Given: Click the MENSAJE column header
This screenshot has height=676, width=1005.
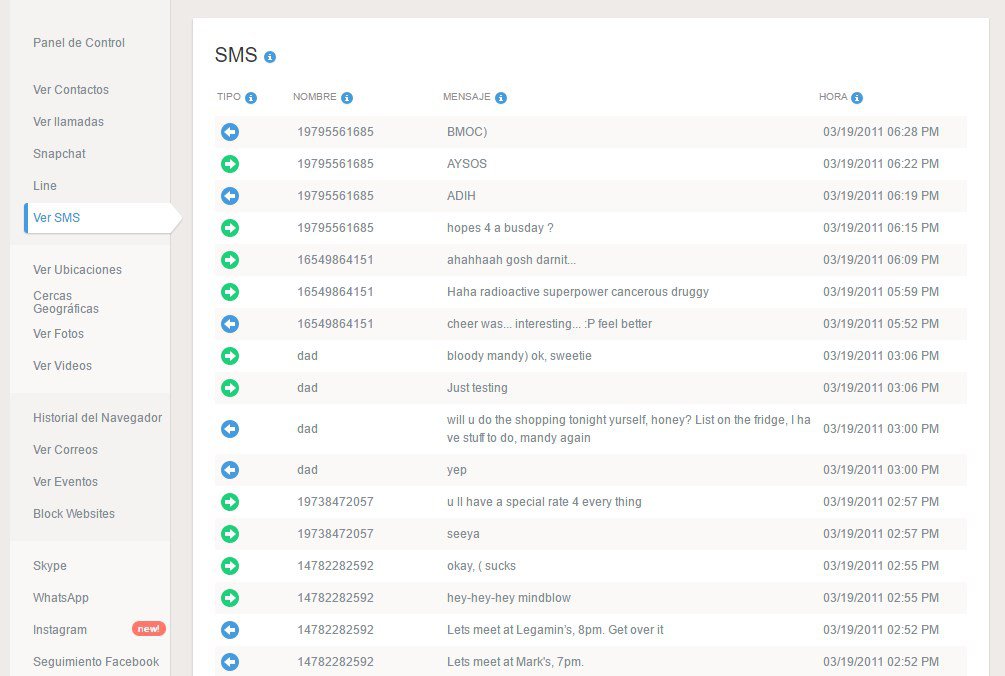Looking at the screenshot, I should (467, 97).
